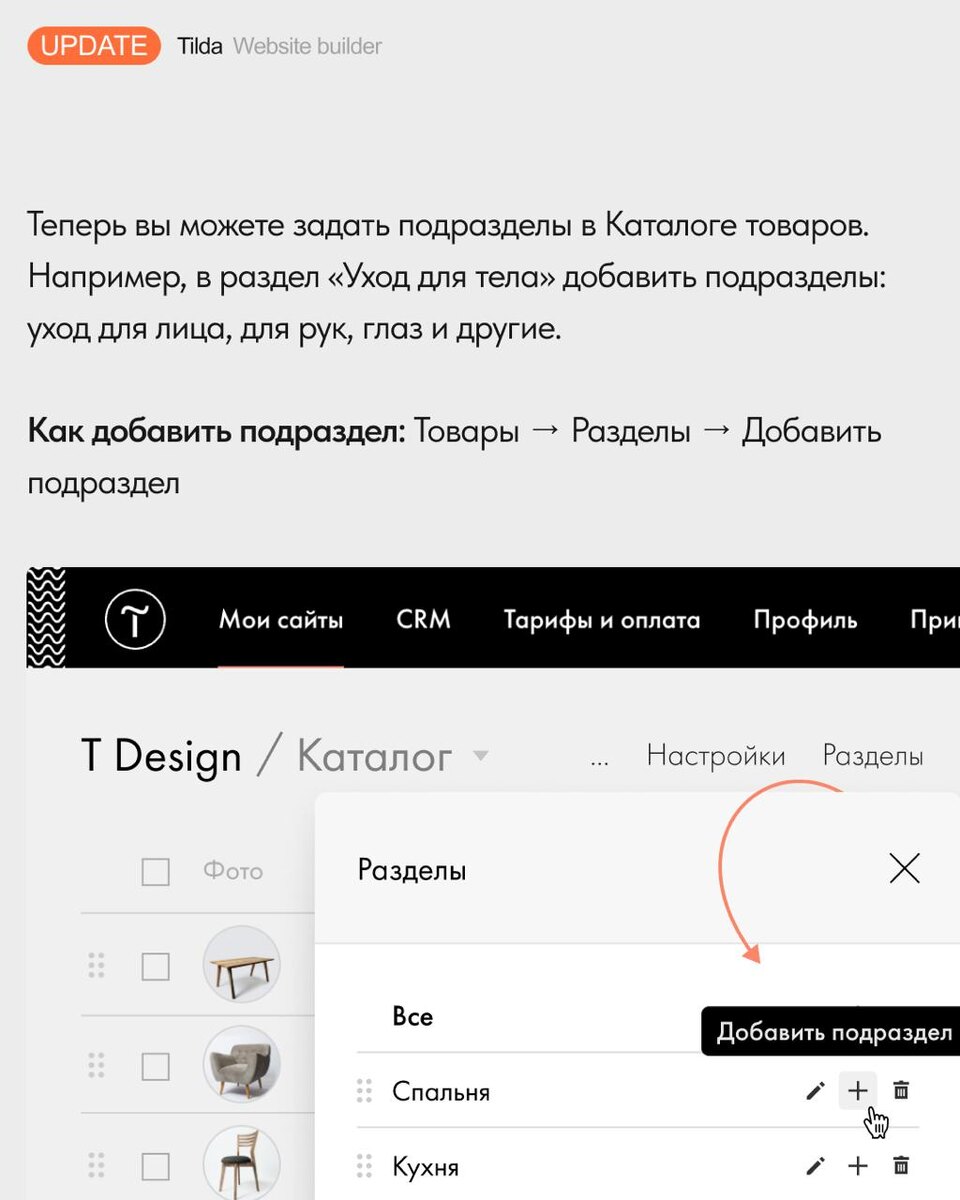Select the Кухня section

(x=425, y=1166)
